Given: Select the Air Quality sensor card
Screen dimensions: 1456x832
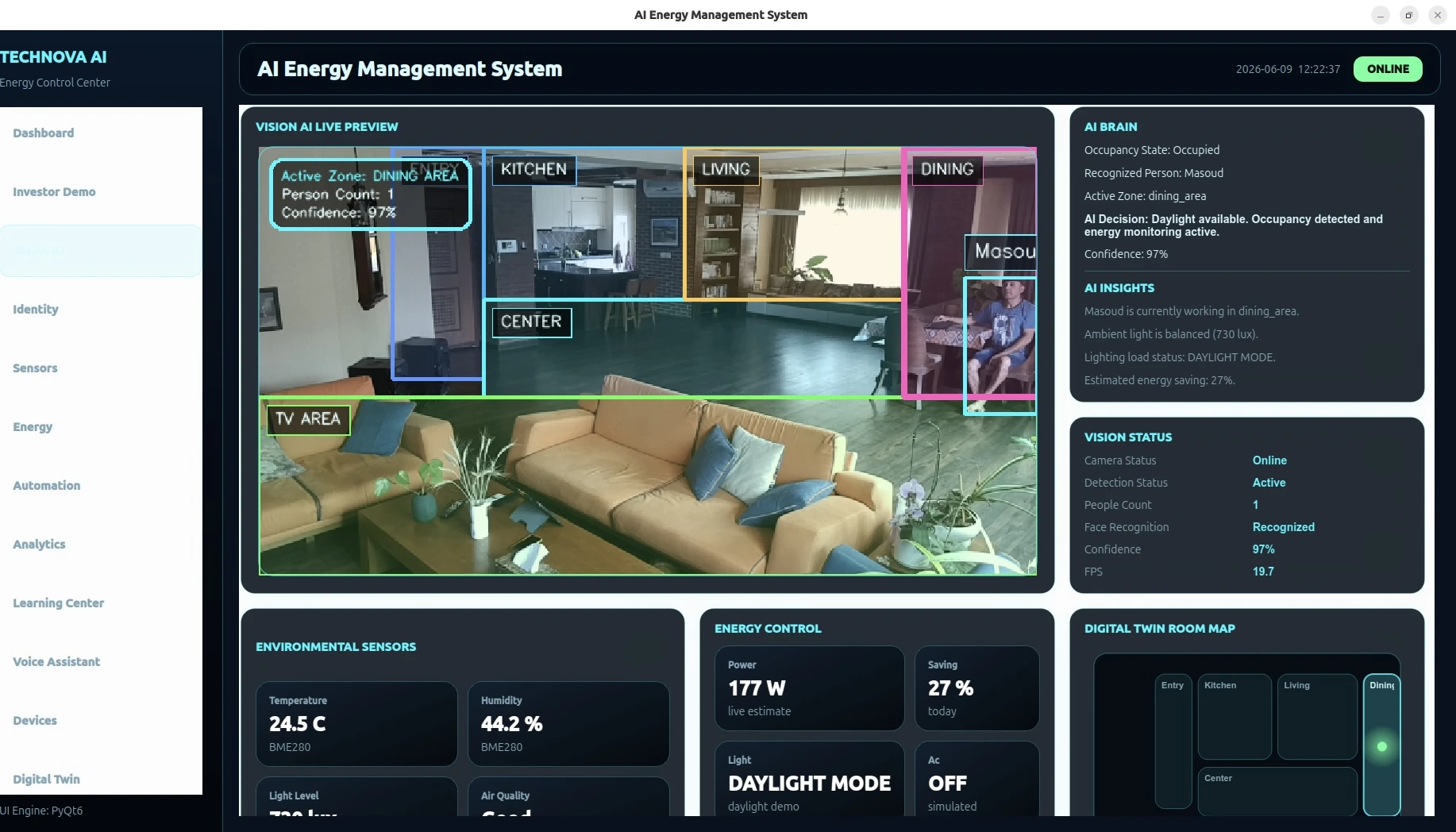Looking at the screenshot, I should click(568, 797).
